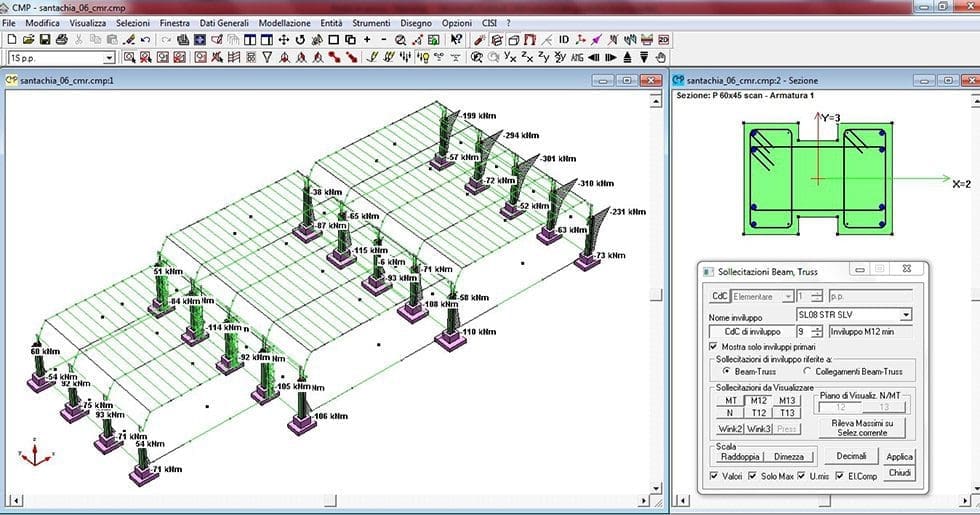Toggle 'Mostra solo inviluppi primari' checkbox
The image size is (980, 515).
pos(712,346)
